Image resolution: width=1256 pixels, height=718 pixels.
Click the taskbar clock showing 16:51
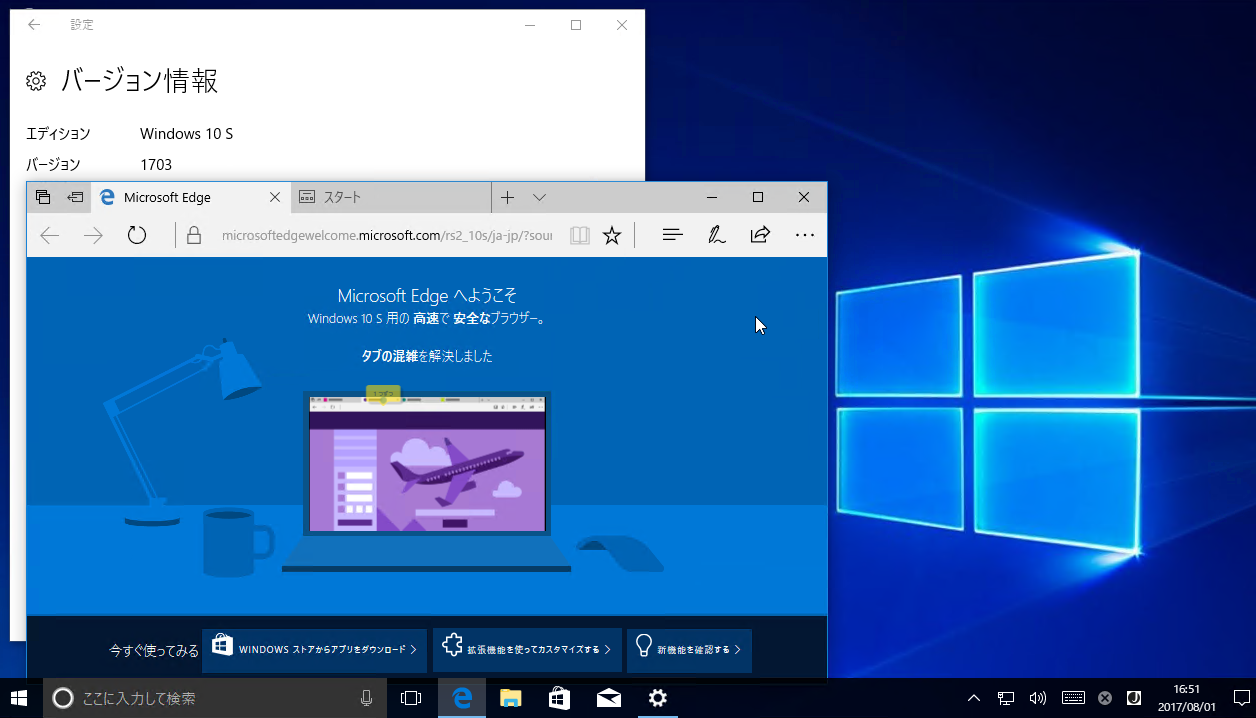pos(1186,698)
